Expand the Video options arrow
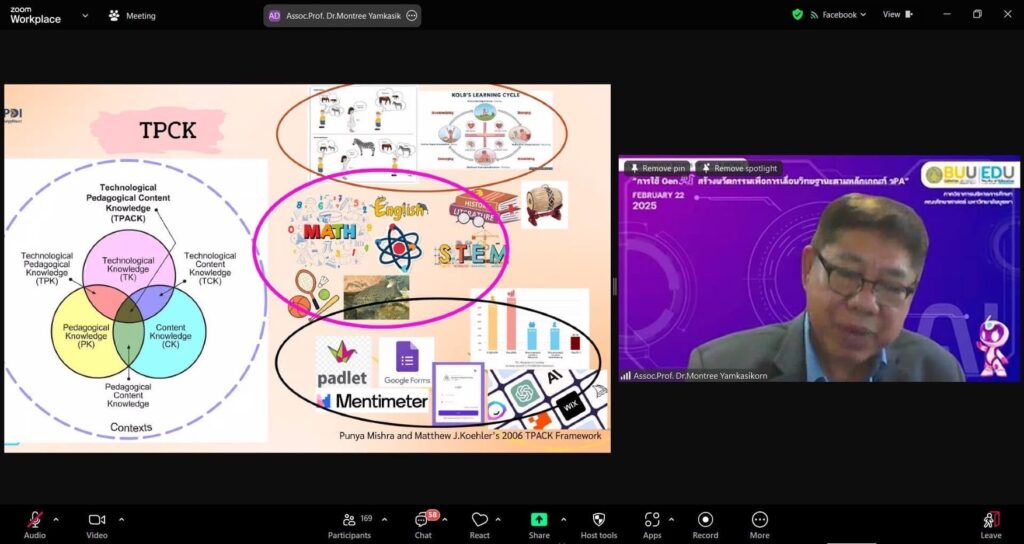 pos(121,519)
